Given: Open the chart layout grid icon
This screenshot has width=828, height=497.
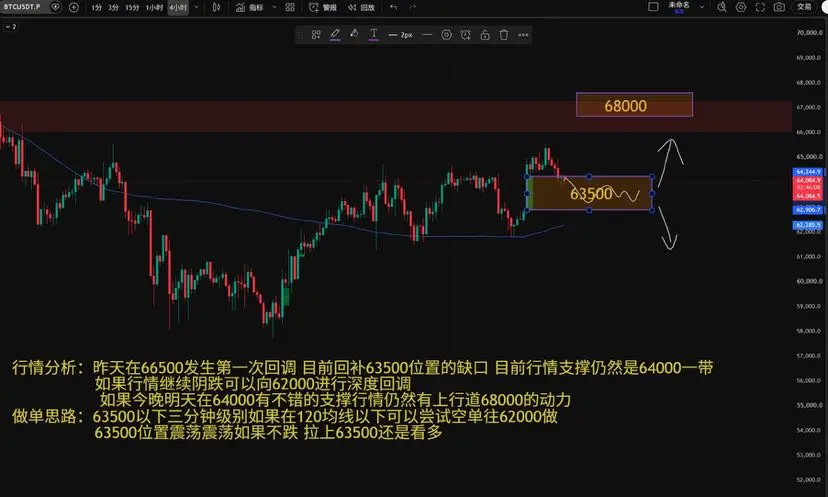Looking at the screenshot, I should [290, 7].
